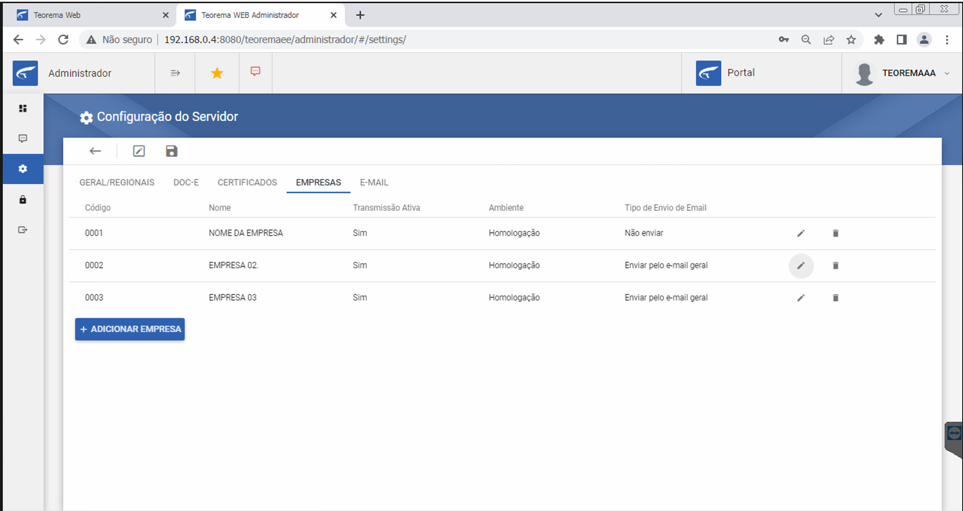
Task: Select the EMPRESAS tab
Action: point(318,182)
